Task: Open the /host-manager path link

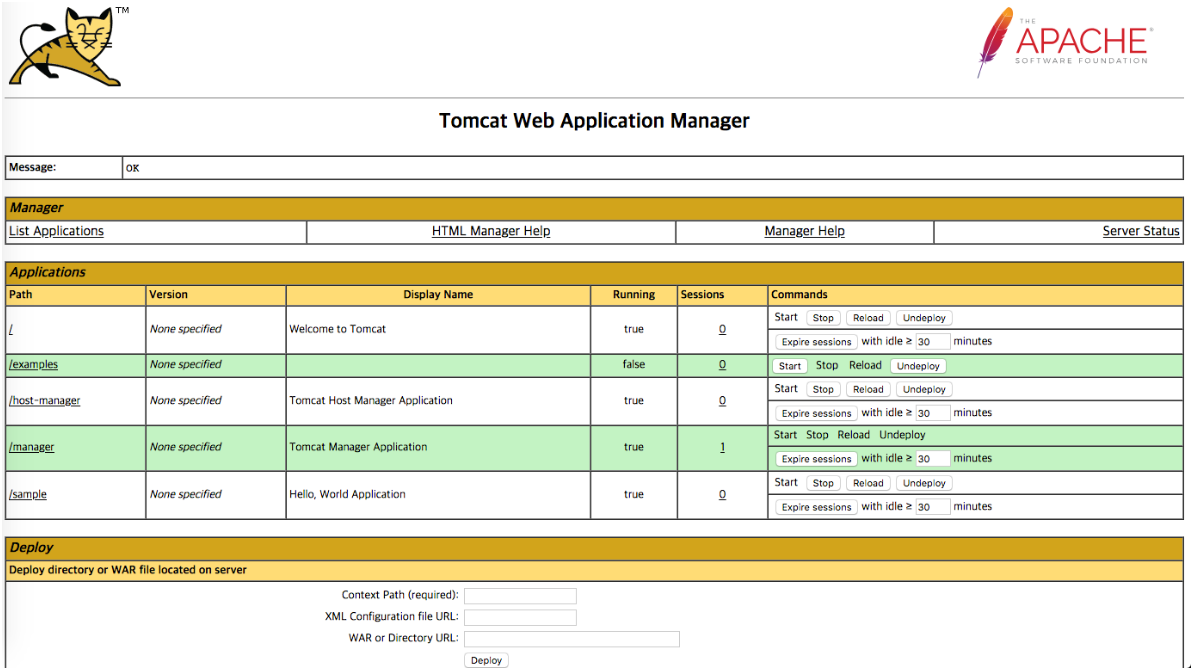Action: click(x=44, y=400)
